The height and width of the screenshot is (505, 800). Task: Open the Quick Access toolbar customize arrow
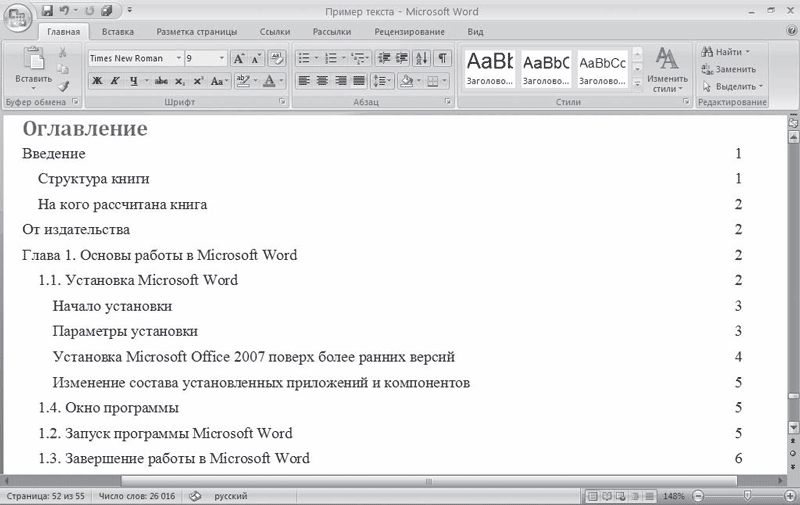[x=130, y=10]
